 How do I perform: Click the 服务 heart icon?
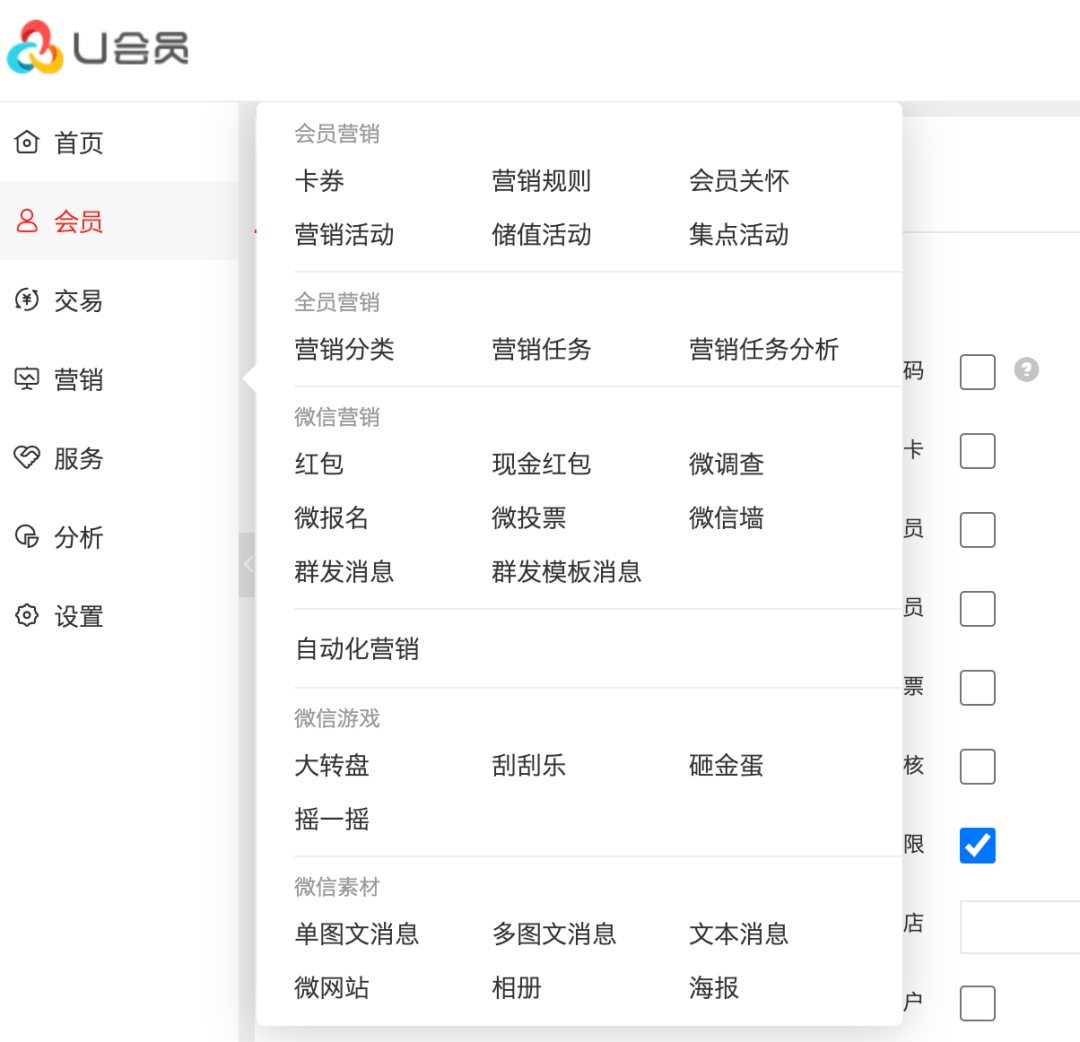26,458
